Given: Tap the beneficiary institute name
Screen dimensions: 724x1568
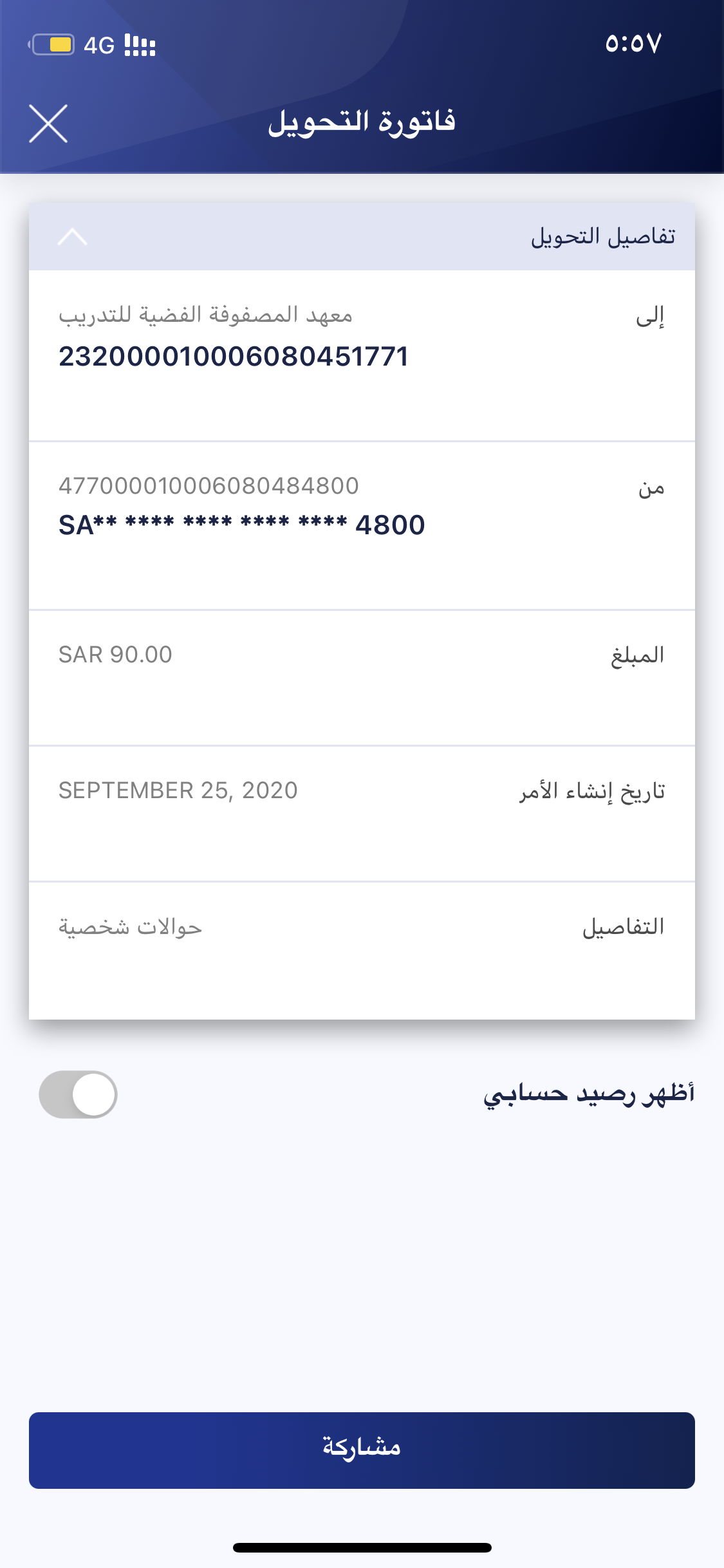Looking at the screenshot, I should coord(206,315).
